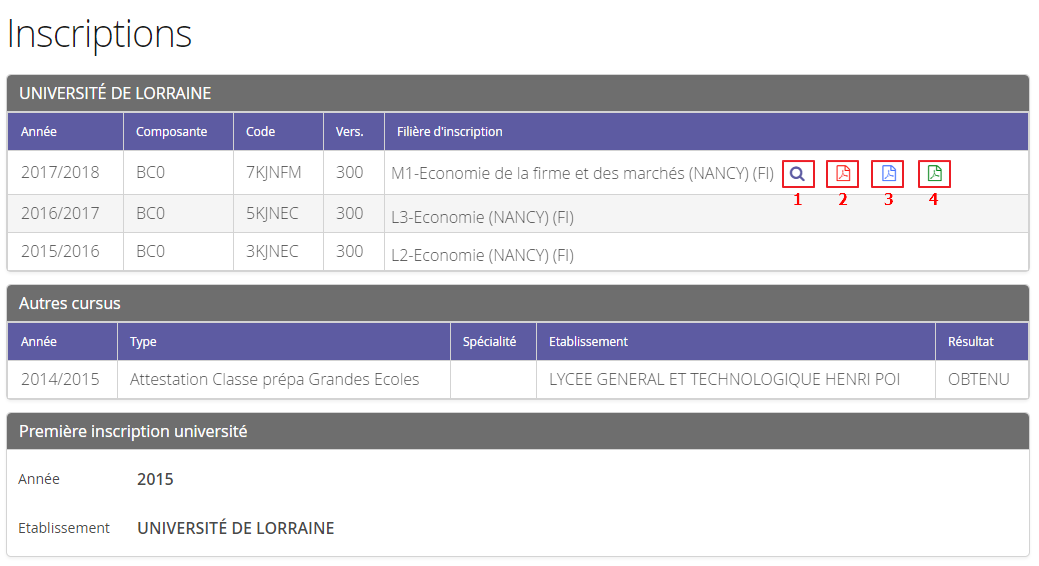Click the magnifier icon for M1-Economie details
The width and height of the screenshot is (1039, 566).
tap(797, 174)
